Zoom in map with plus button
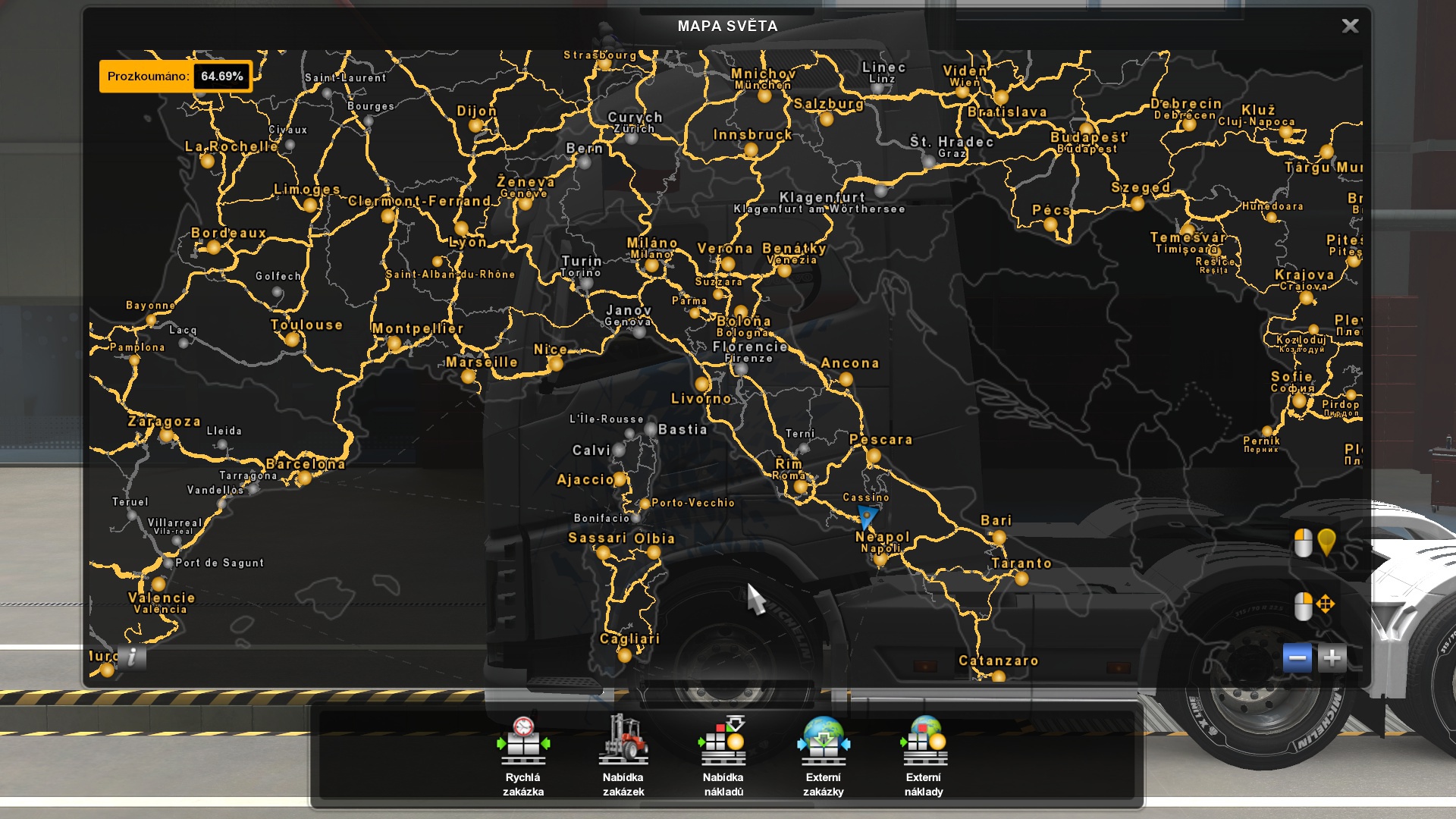 coord(1332,658)
